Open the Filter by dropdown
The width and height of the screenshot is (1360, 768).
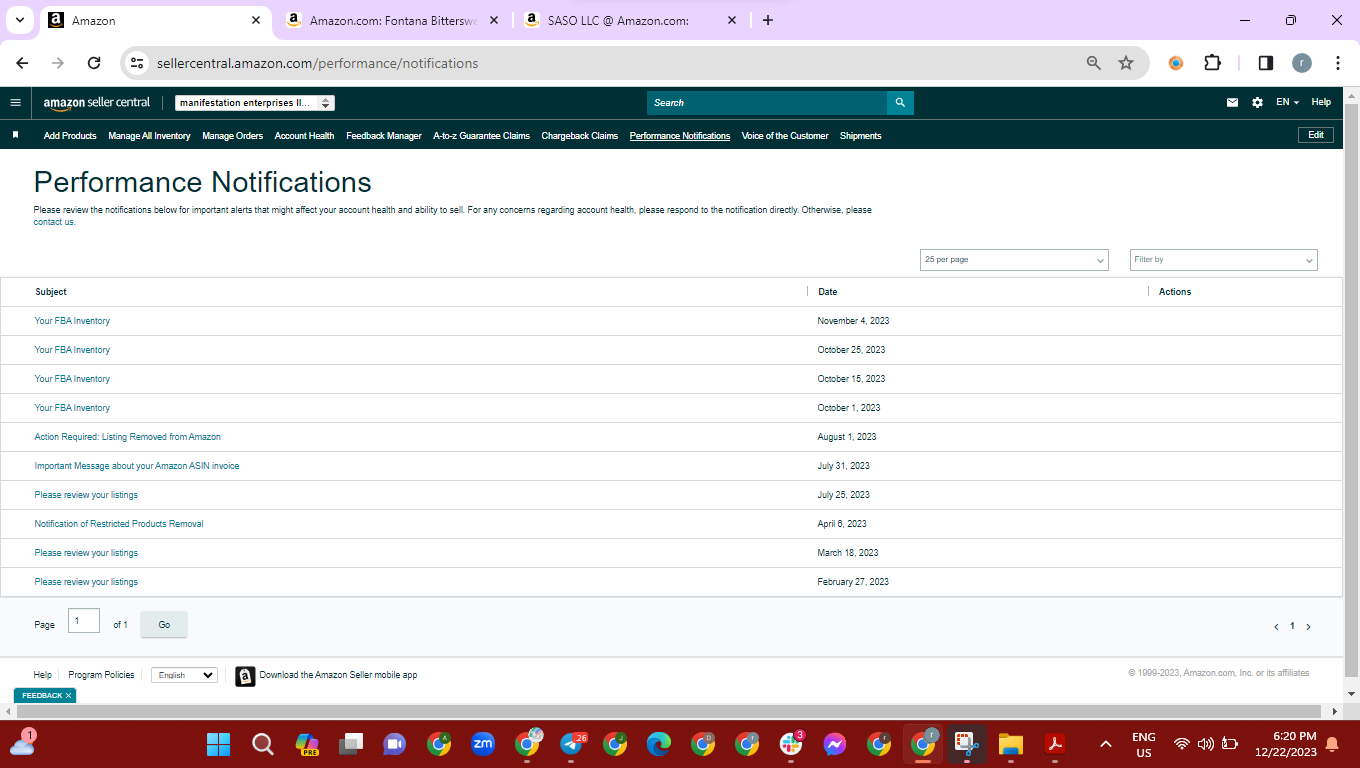pos(1224,260)
